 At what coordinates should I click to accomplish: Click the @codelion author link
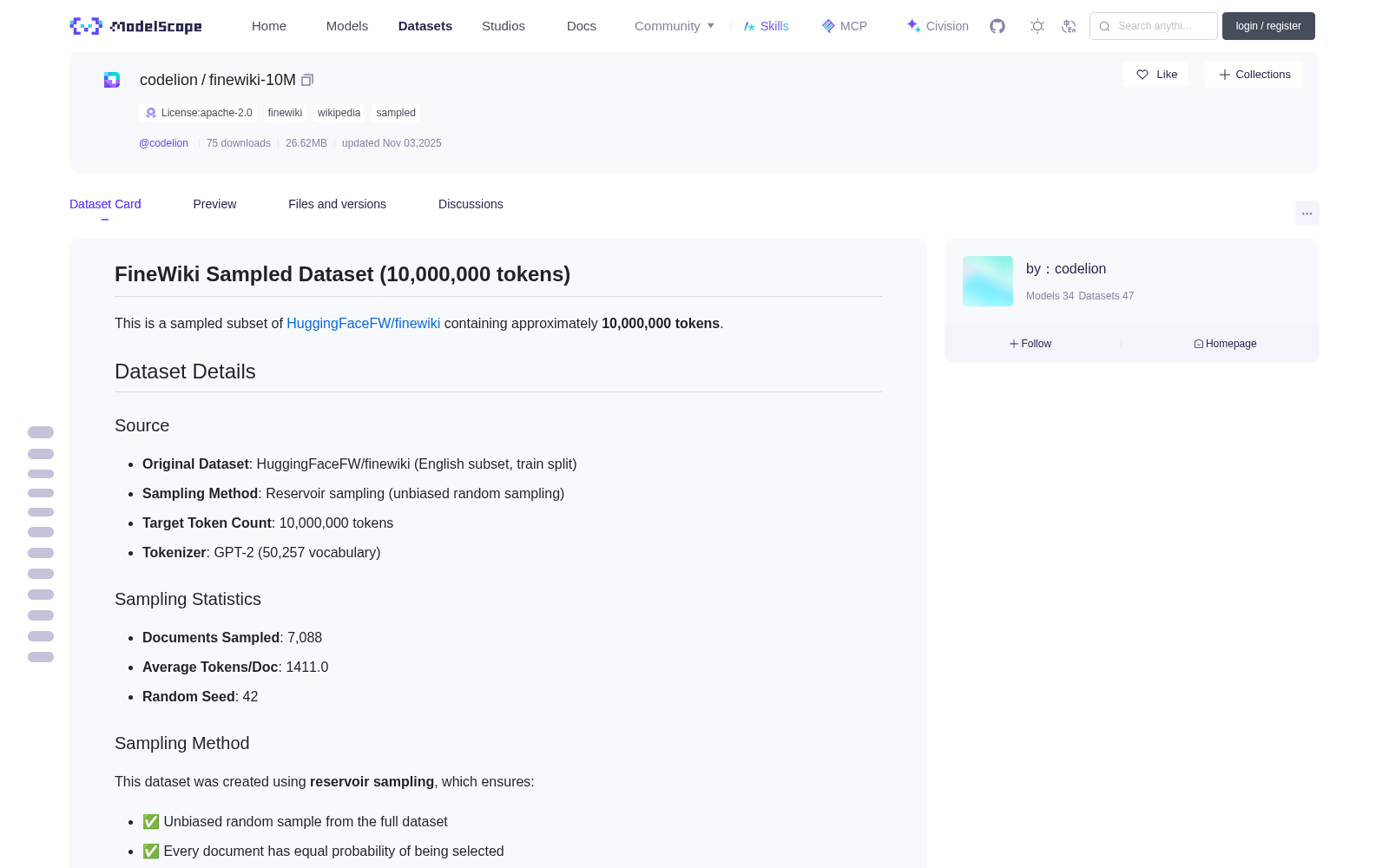163,143
